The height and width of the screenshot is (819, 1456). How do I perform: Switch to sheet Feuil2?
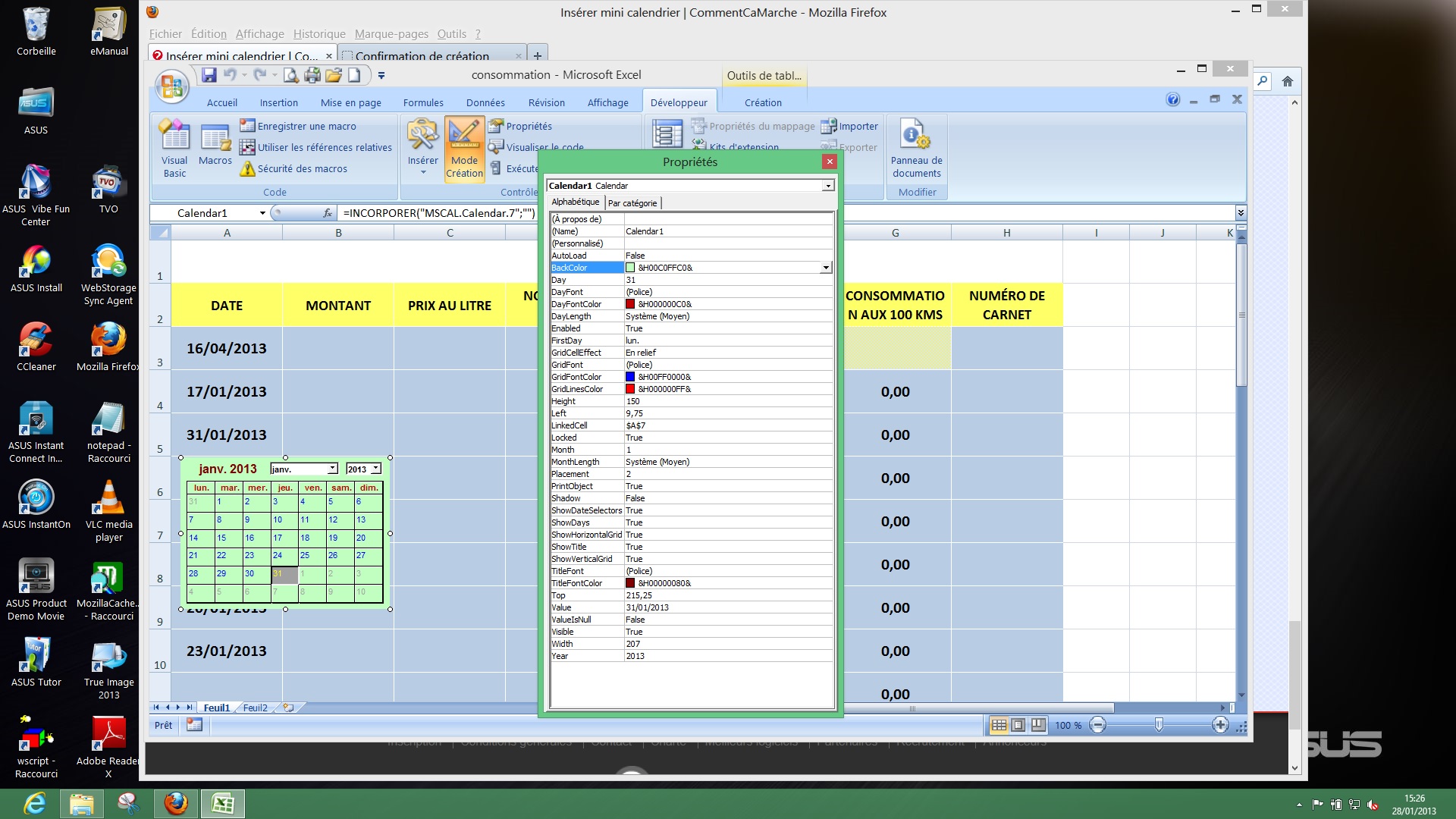[255, 708]
